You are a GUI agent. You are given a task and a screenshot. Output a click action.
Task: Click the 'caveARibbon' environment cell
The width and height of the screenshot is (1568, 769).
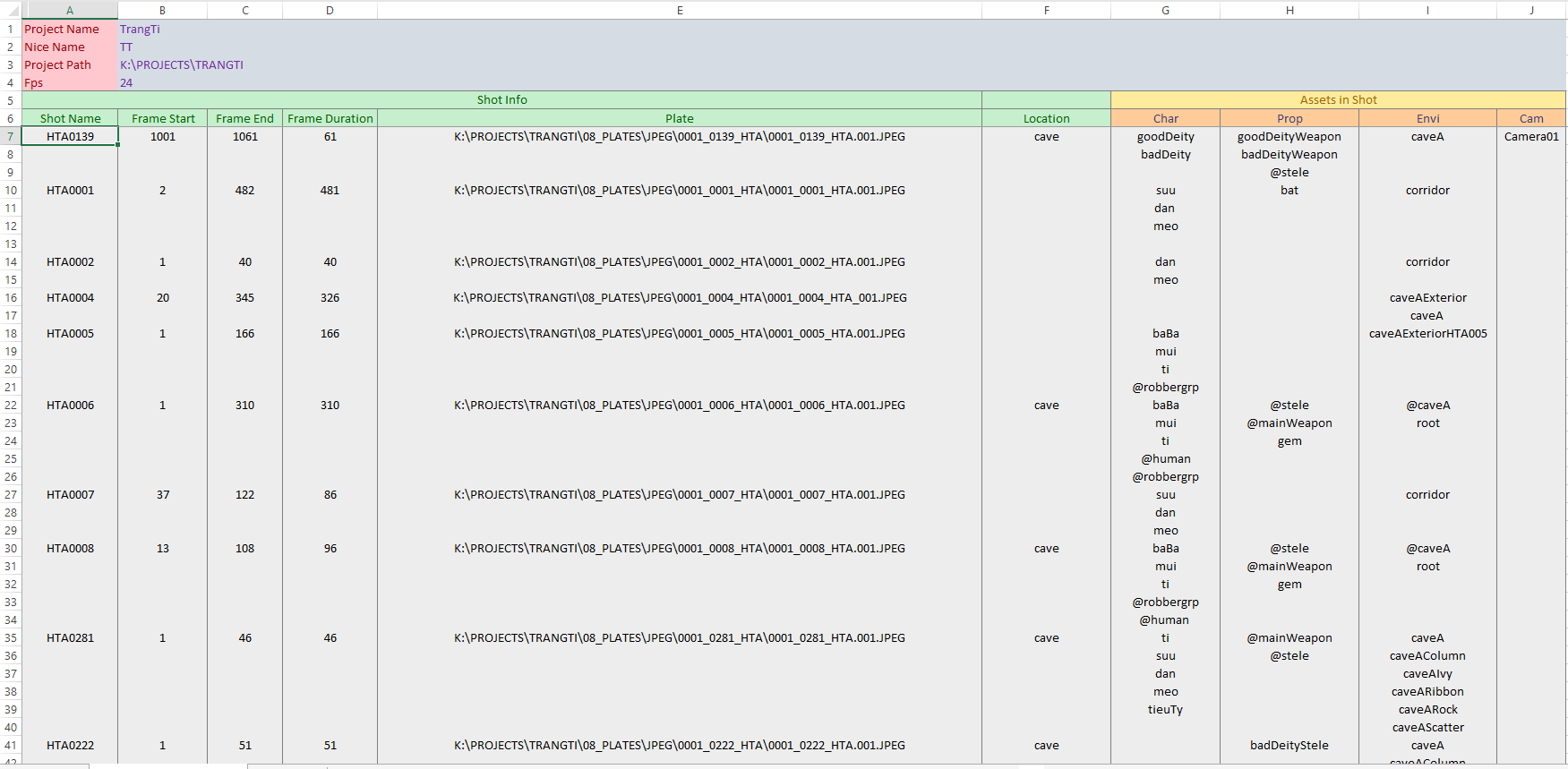[x=1427, y=691]
